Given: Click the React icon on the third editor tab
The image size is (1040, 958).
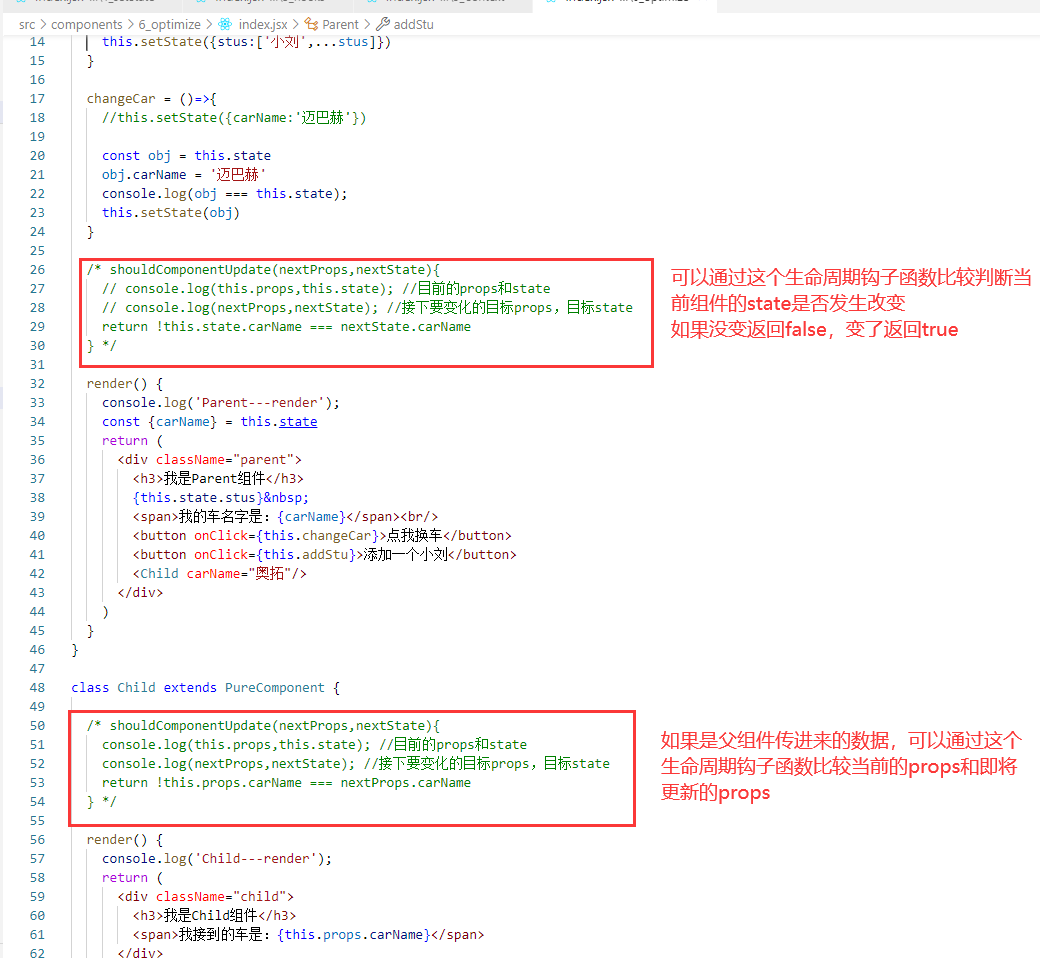Looking at the screenshot, I should [370, 3].
